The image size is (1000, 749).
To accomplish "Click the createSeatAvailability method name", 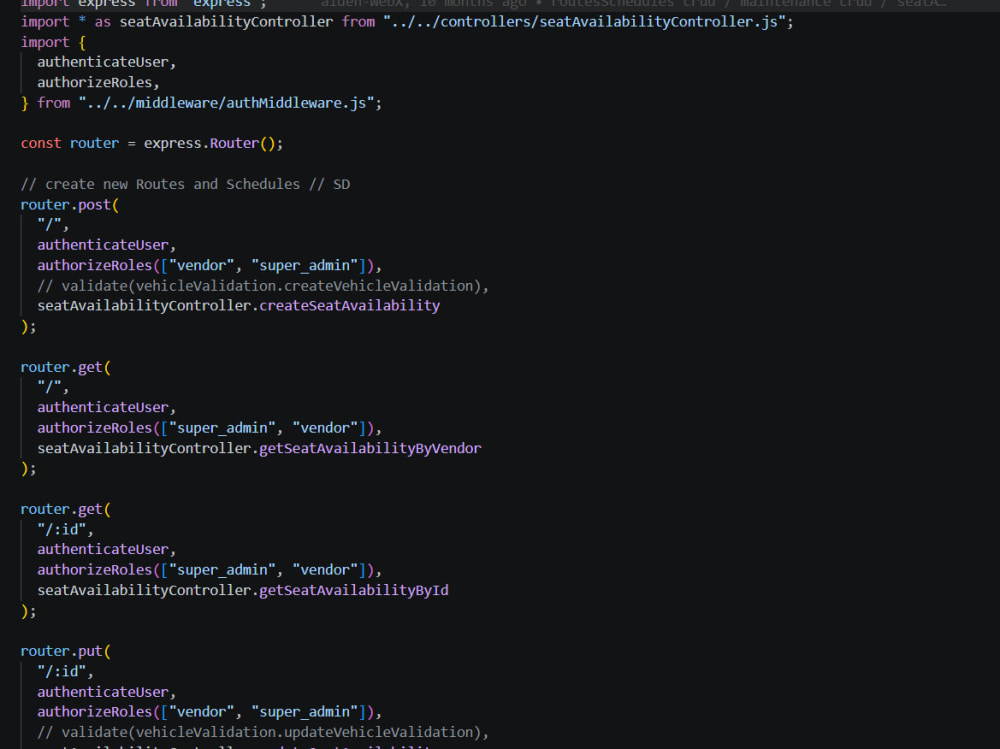I will click(349, 306).
